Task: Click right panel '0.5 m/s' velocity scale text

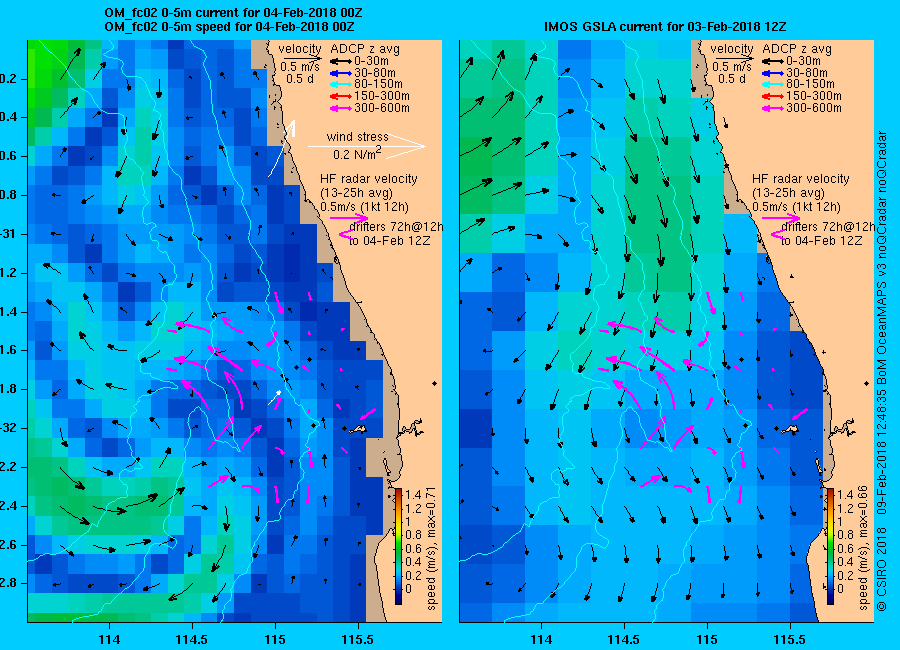Action: pos(731,67)
